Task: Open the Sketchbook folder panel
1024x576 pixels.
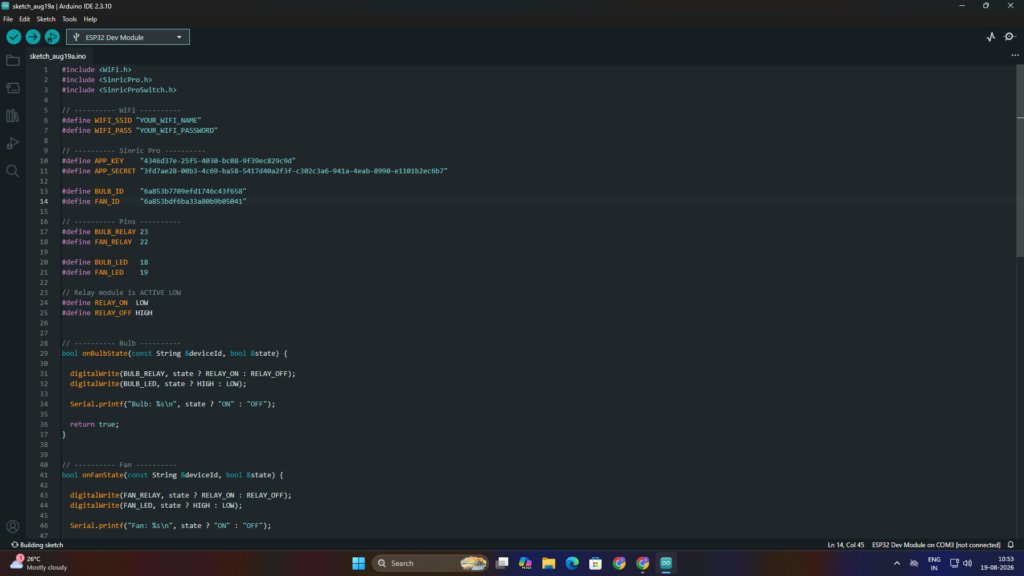Action: [12, 61]
